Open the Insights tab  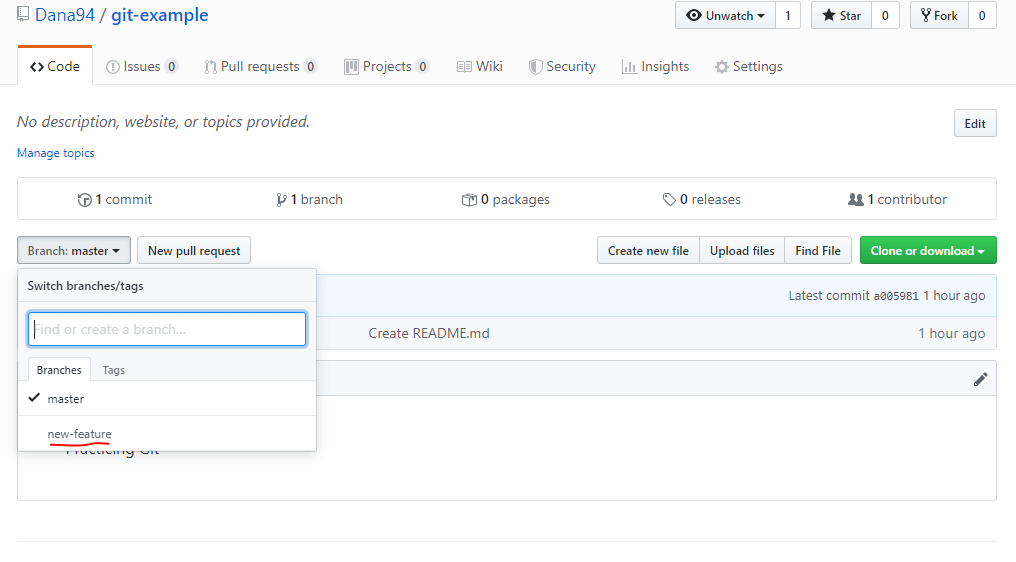point(655,66)
